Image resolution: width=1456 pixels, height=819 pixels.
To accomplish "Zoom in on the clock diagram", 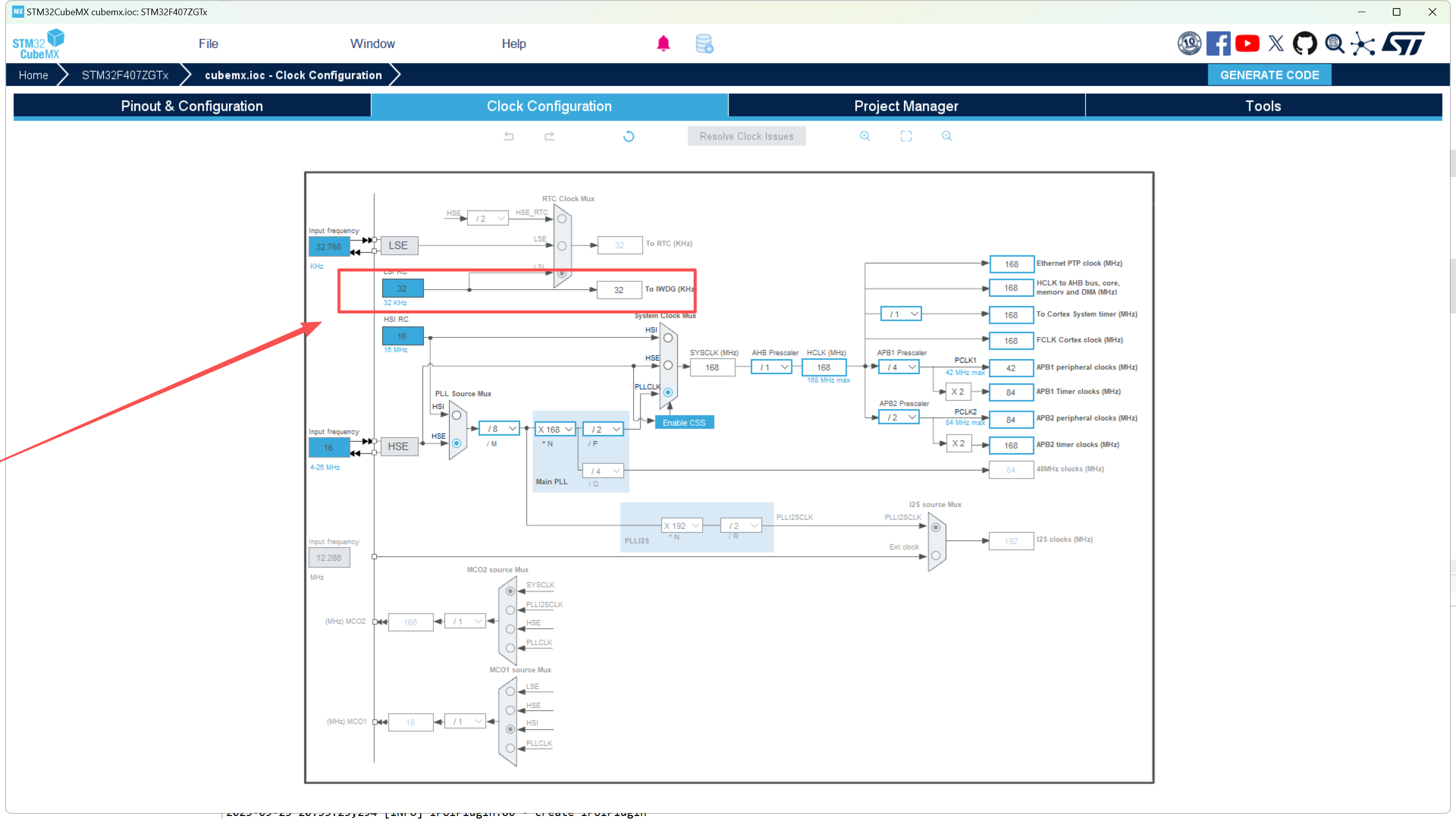I will click(865, 136).
